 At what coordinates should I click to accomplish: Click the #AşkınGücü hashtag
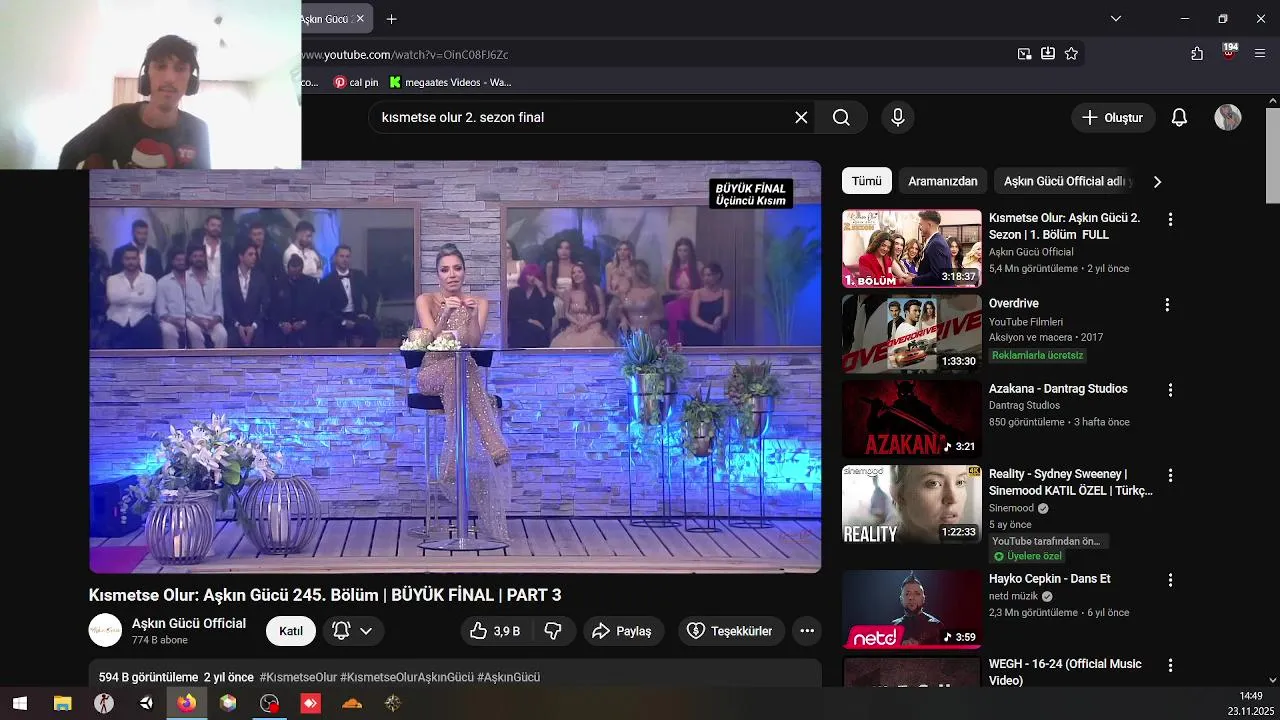pyautogui.click(x=509, y=677)
